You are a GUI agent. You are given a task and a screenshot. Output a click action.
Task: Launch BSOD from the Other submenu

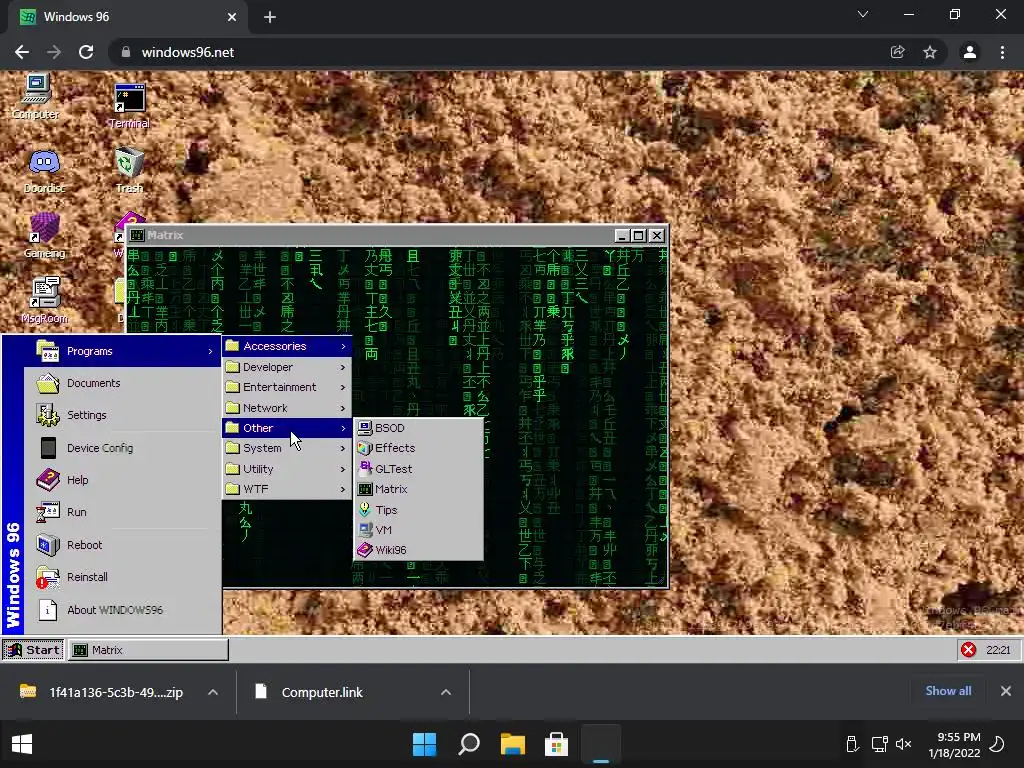pos(418,428)
